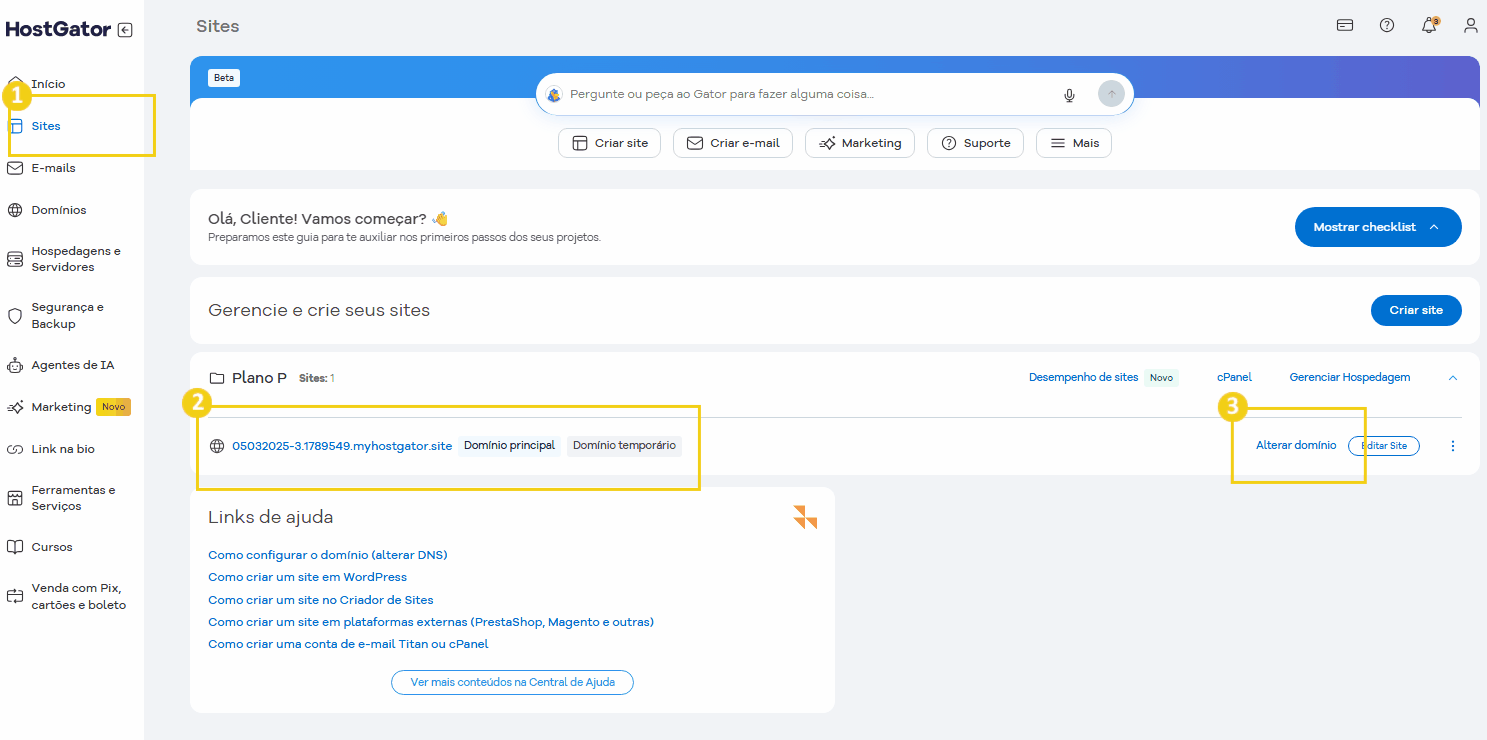Viewport: 1487px width, 740px height.
Task: Collapse the Plano P panel chevron
Action: 1452,378
